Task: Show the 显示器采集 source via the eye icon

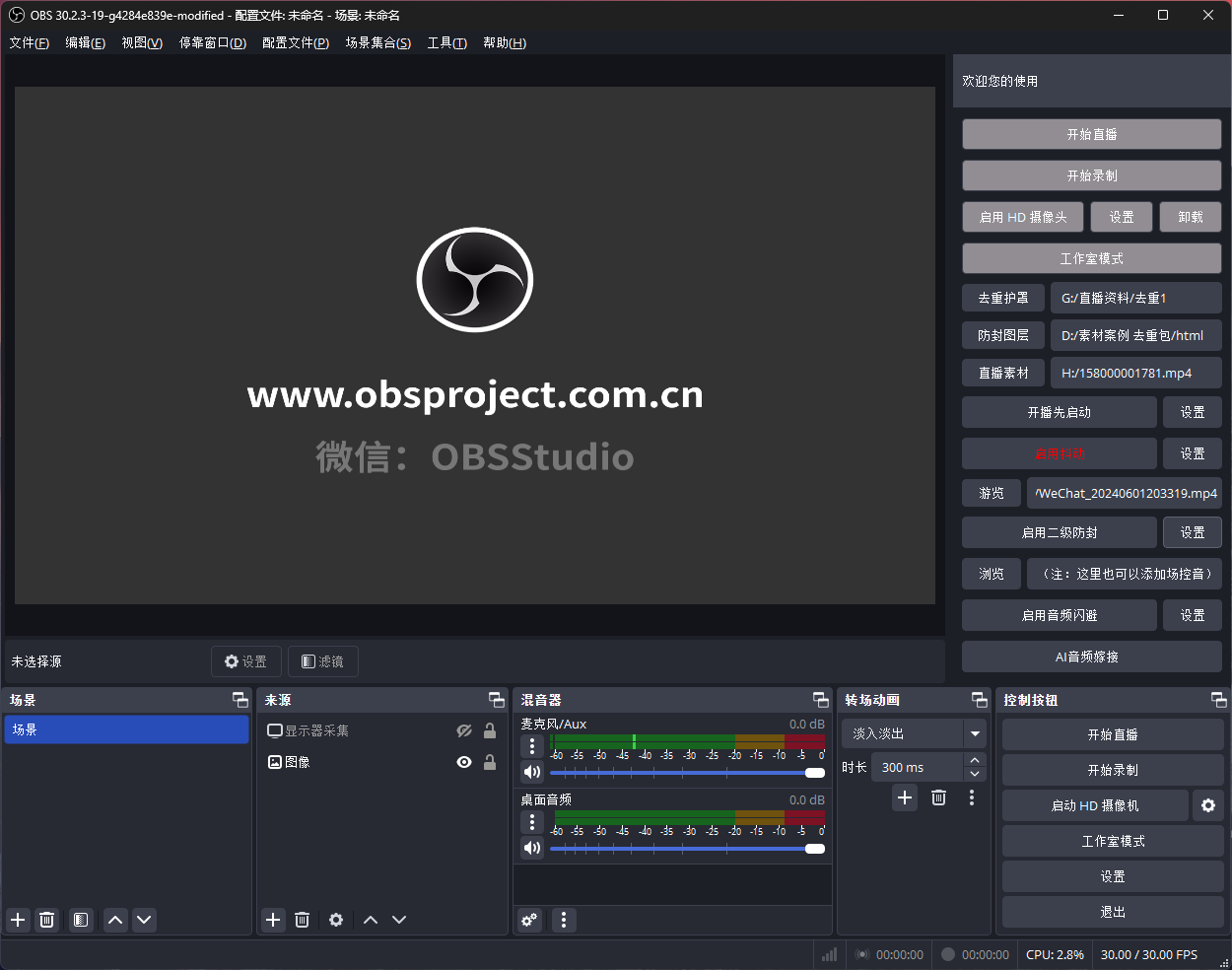Action: 464,730
